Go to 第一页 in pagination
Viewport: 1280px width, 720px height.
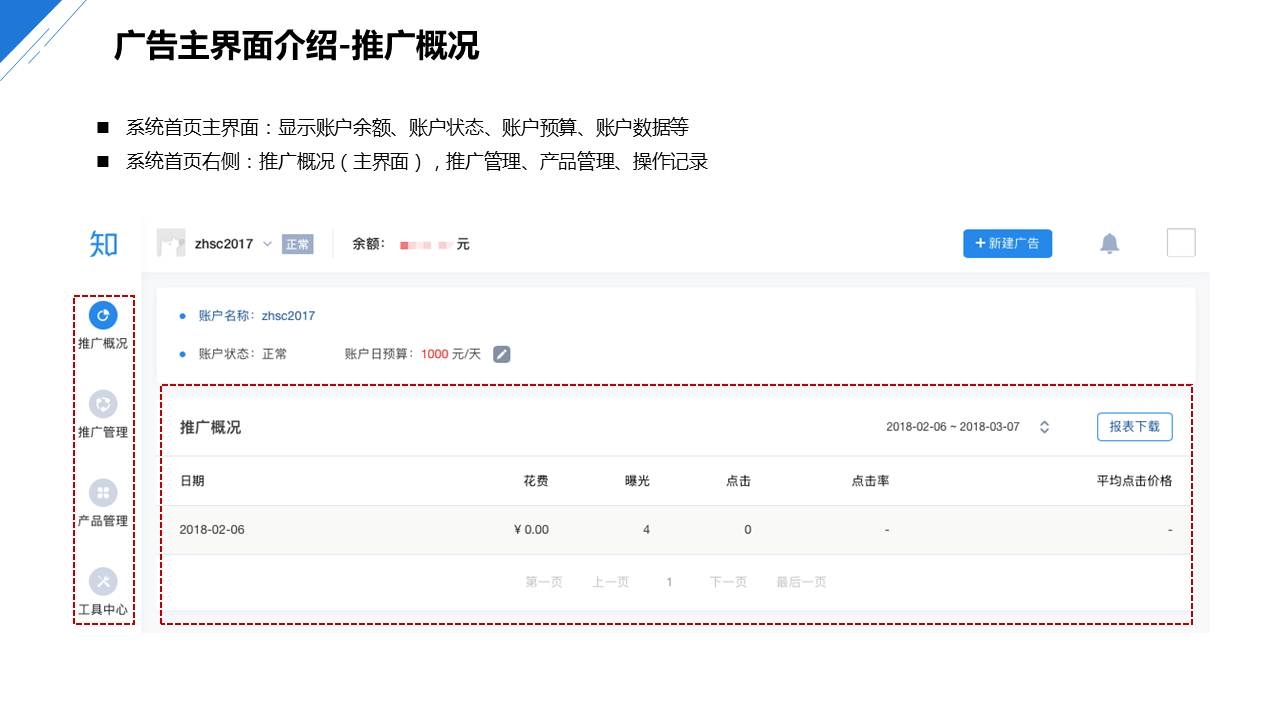(x=544, y=582)
